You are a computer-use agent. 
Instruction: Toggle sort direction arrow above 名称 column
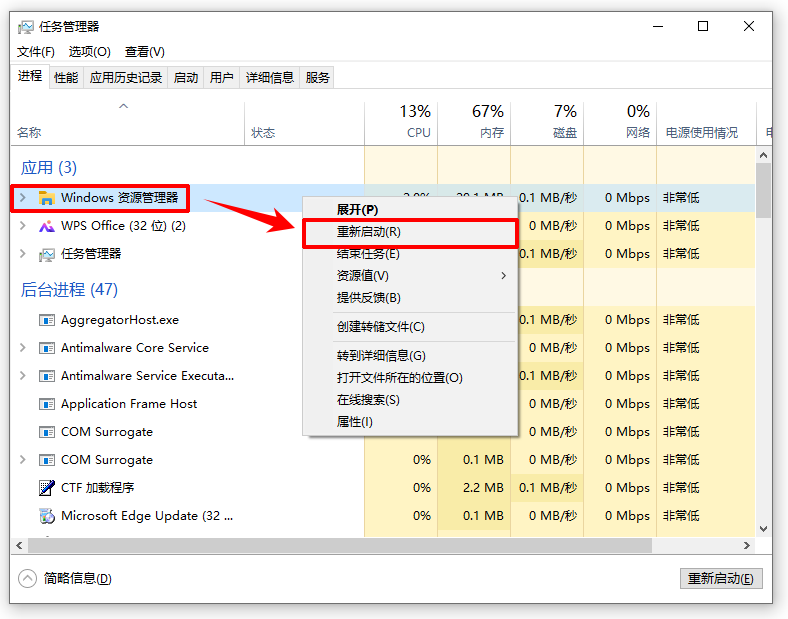[124, 106]
